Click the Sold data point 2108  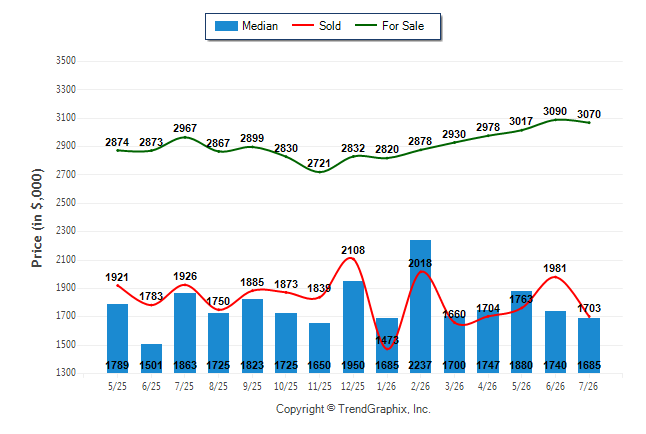pyautogui.click(x=350, y=258)
